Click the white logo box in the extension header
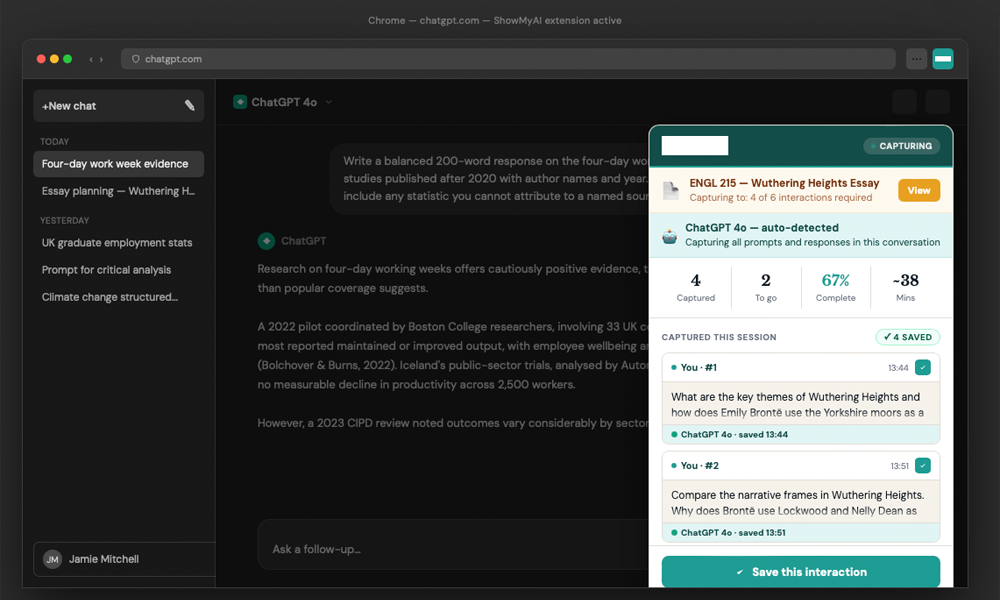The height and width of the screenshot is (600, 1000). point(695,145)
